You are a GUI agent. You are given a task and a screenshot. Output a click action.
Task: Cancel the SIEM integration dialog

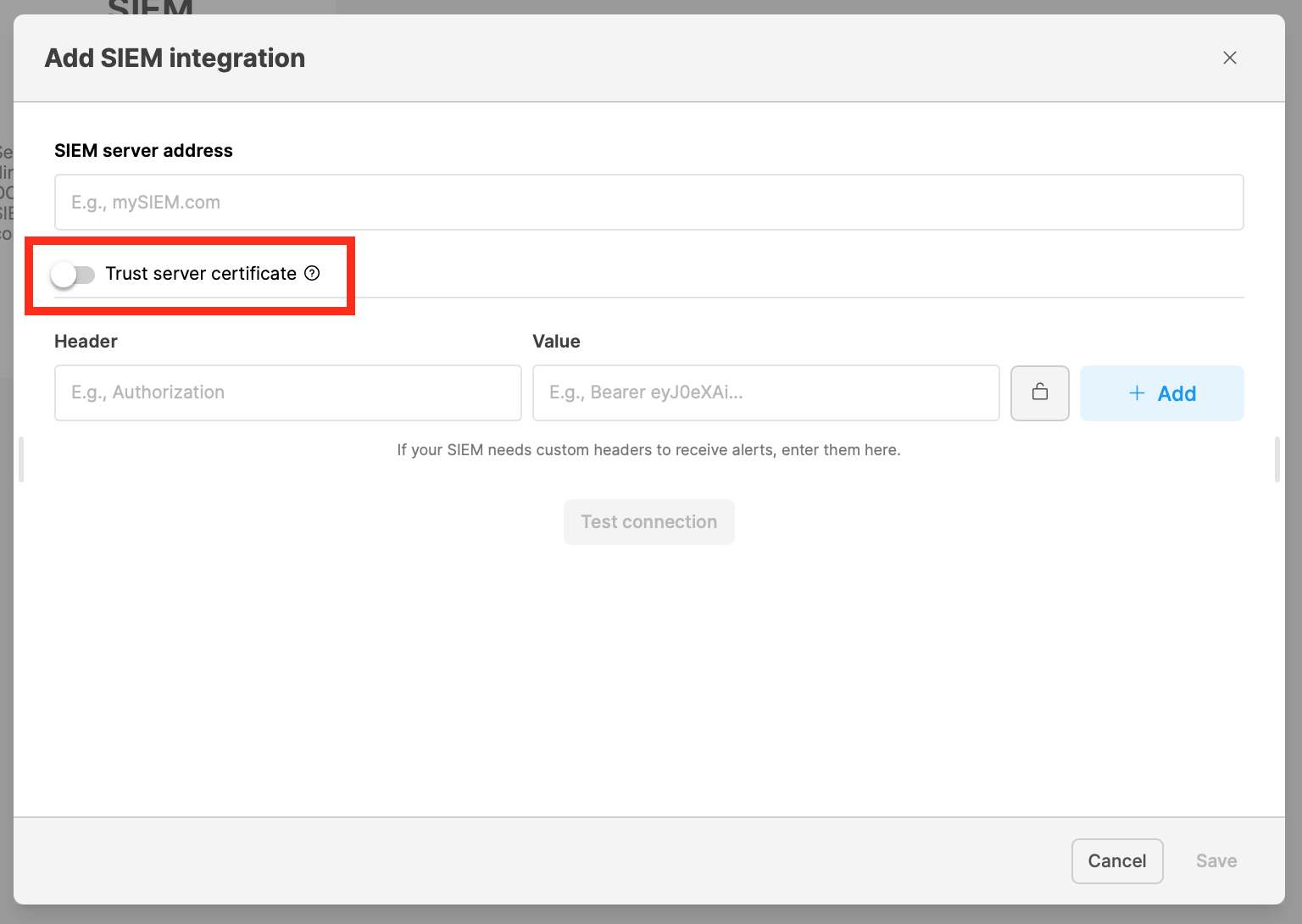click(1116, 860)
